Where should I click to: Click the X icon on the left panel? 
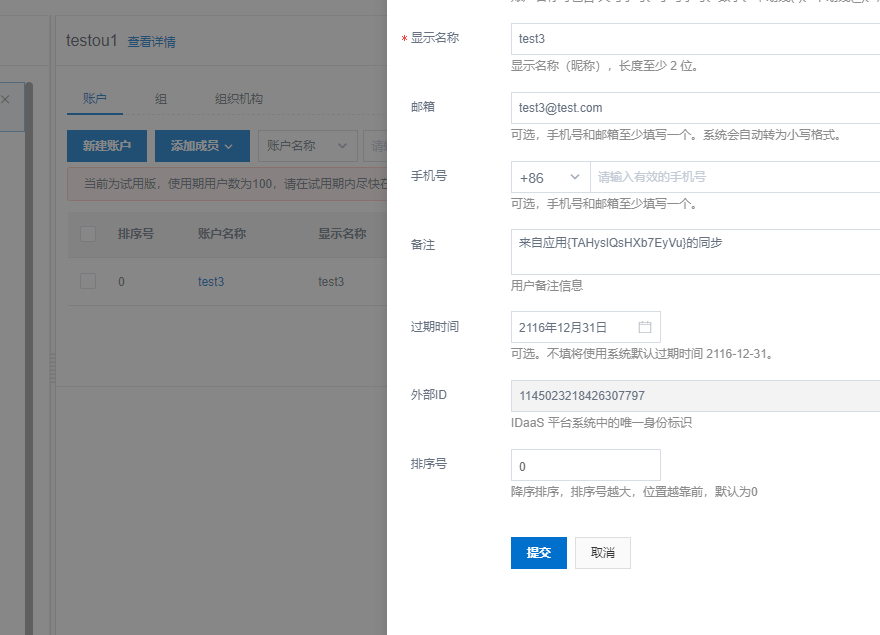pos(5,100)
